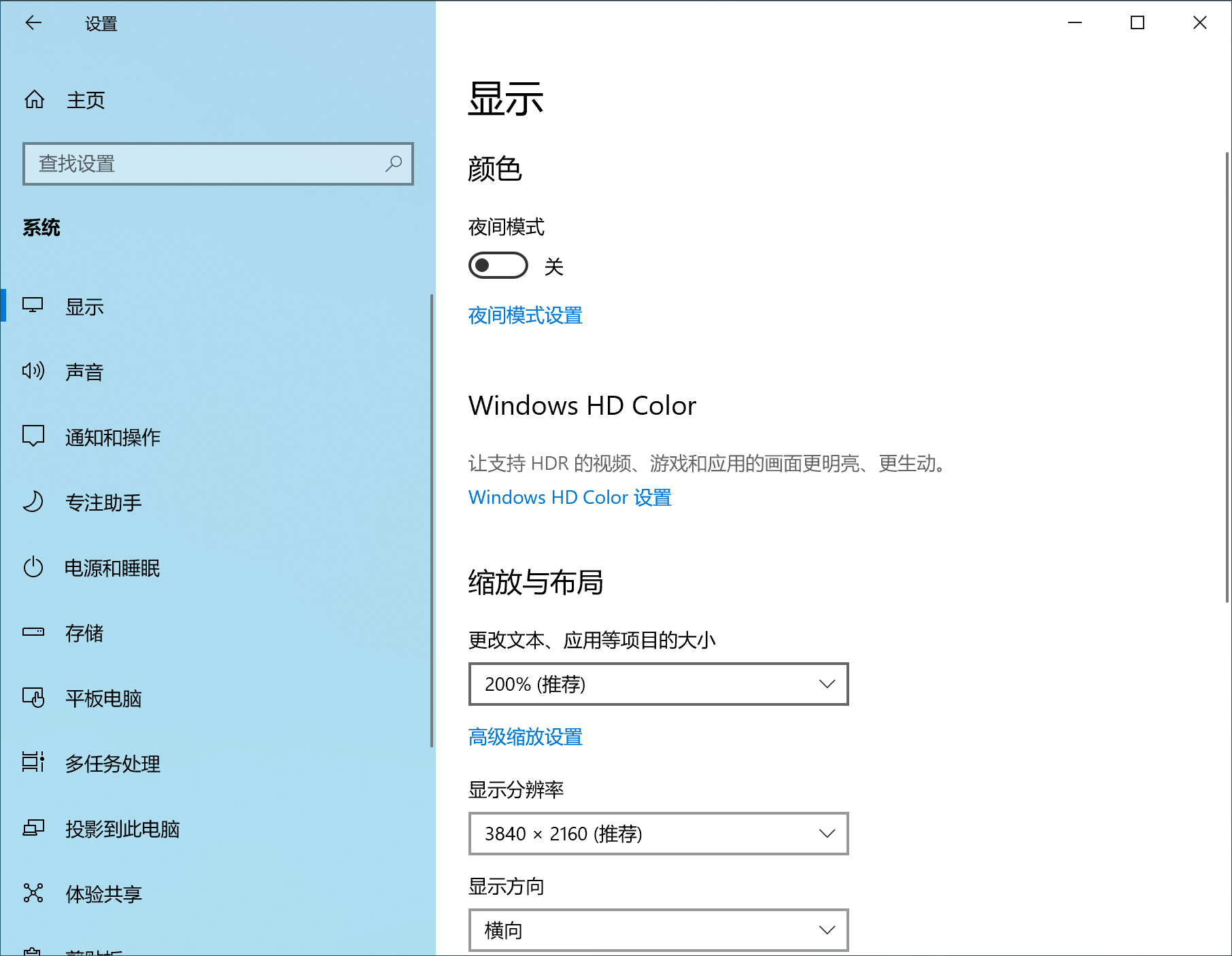This screenshot has width=1232, height=956.
Task: Click the power icon for 电源和睡眠
Action: [33, 567]
